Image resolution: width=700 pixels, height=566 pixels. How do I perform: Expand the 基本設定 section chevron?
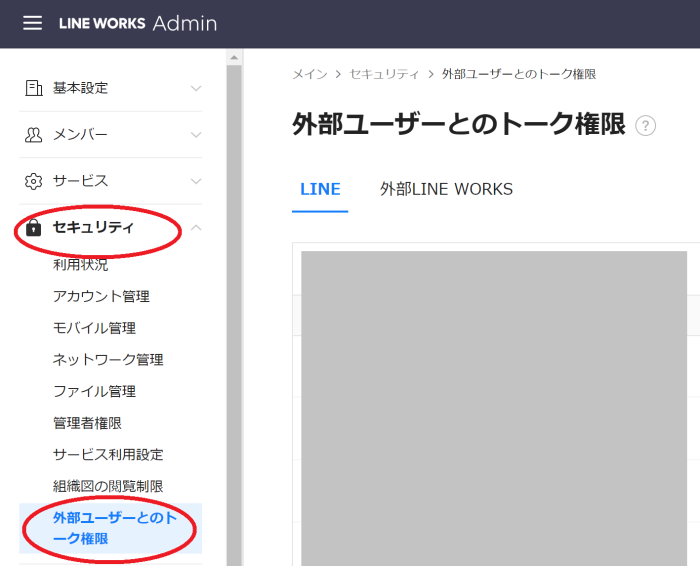coord(196,88)
